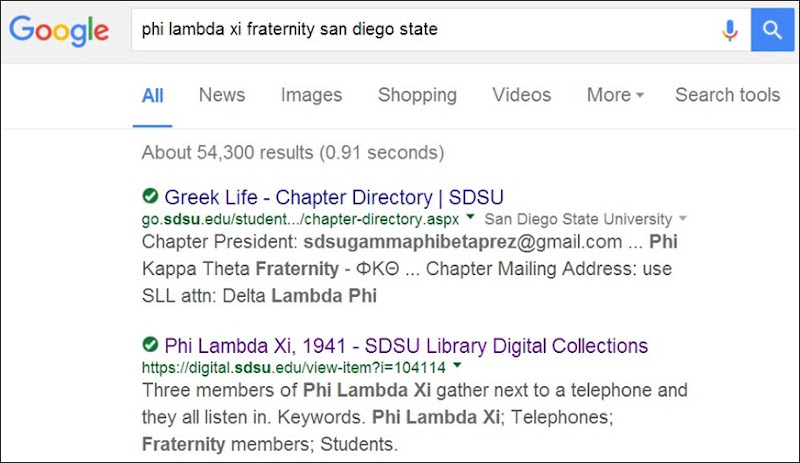Click the microphone voice search icon
The image size is (800, 463).
[730, 30]
